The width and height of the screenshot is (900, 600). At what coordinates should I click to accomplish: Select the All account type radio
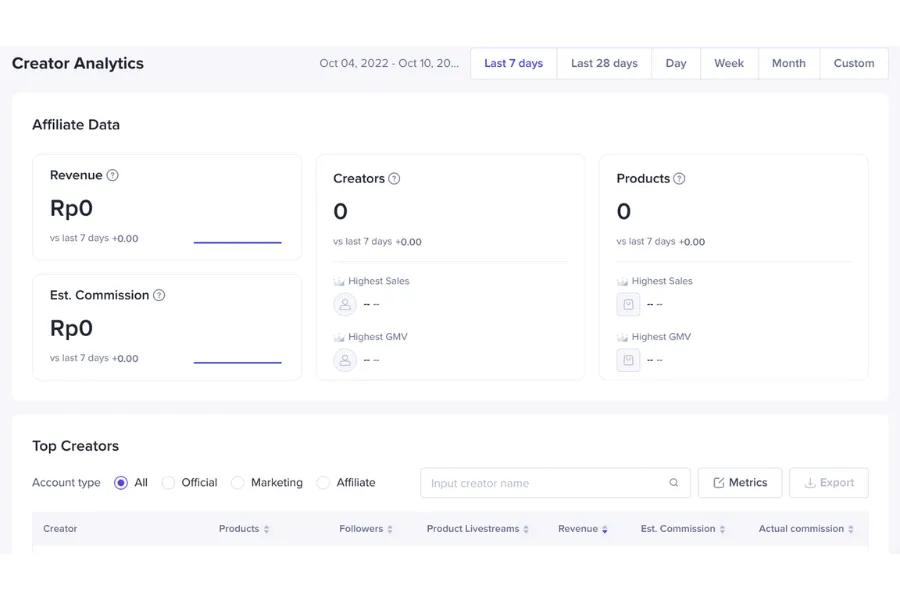[121, 483]
